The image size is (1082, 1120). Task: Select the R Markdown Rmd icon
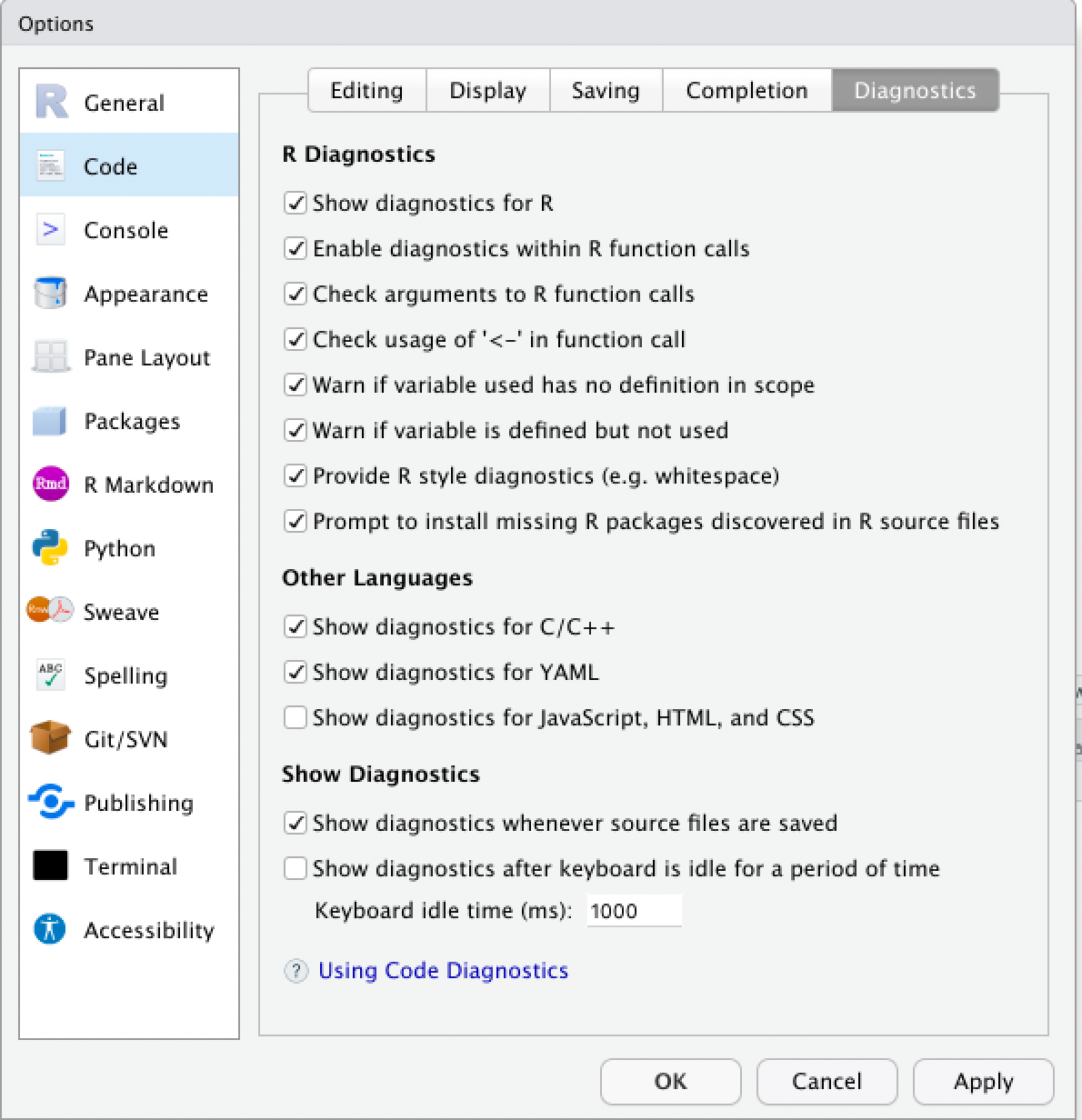pos(51,485)
